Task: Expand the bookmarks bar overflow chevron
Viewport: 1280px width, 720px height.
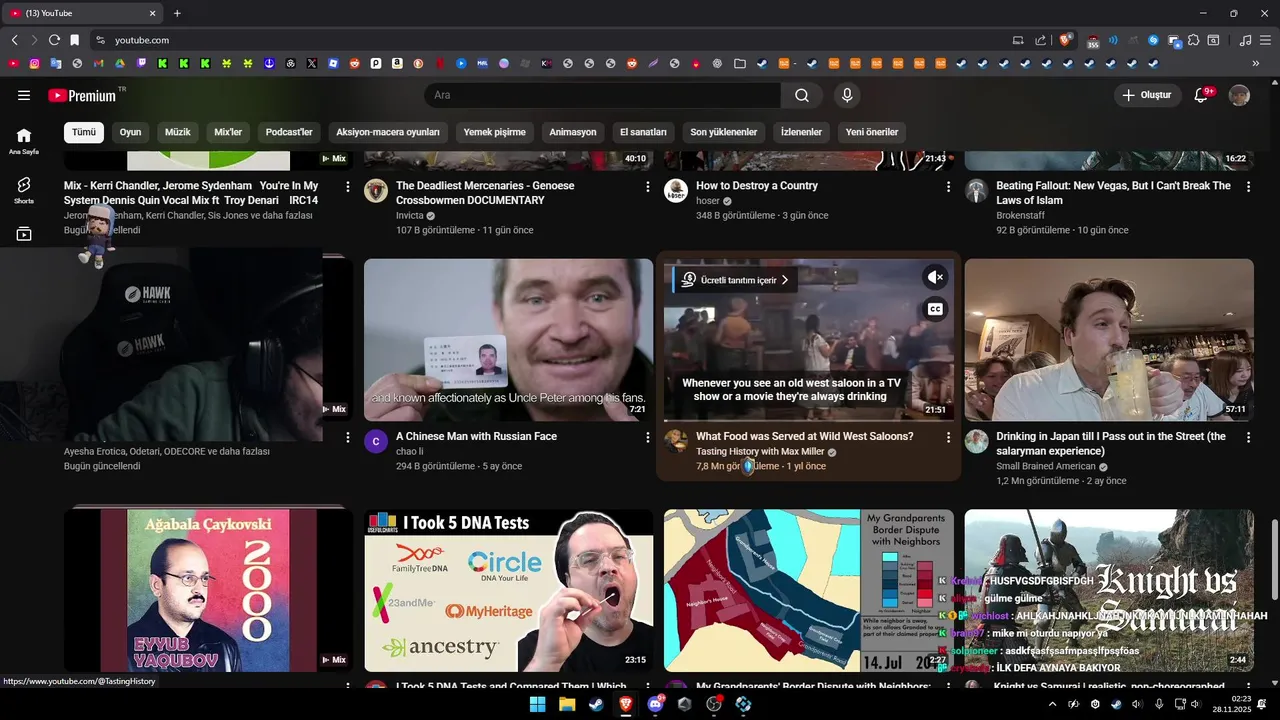Action: click(x=1256, y=63)
